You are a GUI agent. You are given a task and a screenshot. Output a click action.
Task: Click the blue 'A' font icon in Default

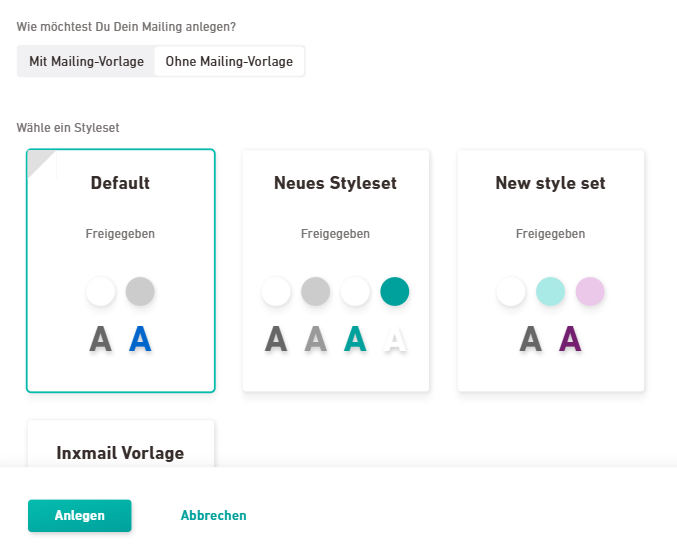(x=140, y=340)
